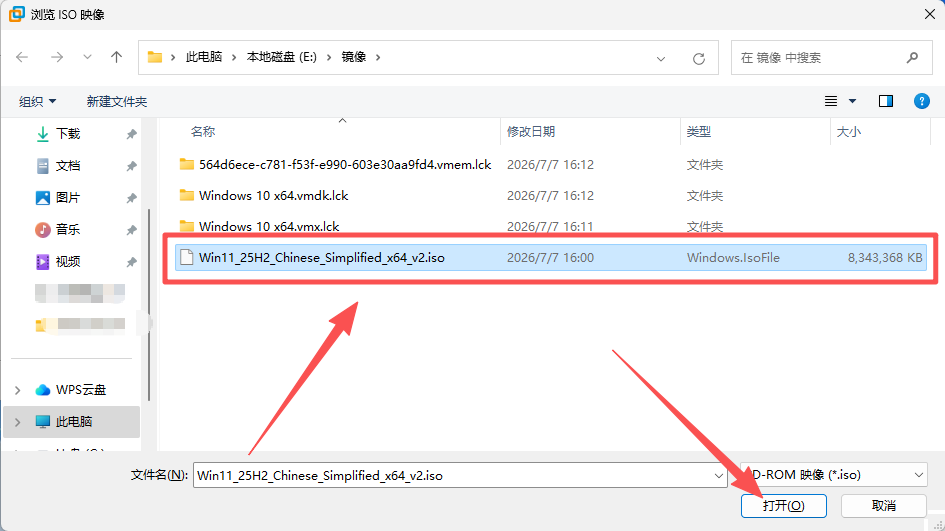
Task: Select Win11_25H2_Chinese_Simplified_x64_v2.iso file
Action: [x=551, y=257]
